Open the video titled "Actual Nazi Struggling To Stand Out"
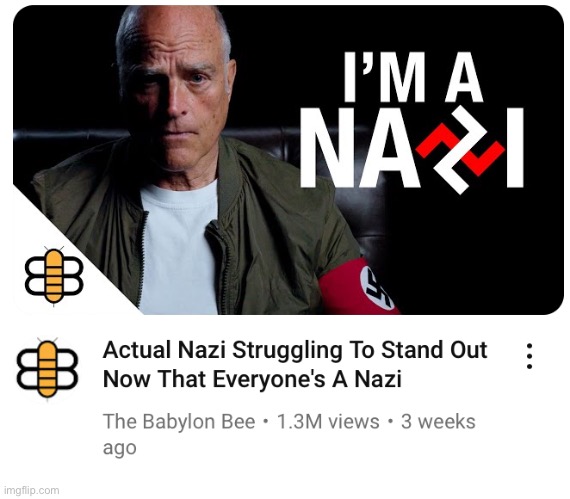 [295, 350]
